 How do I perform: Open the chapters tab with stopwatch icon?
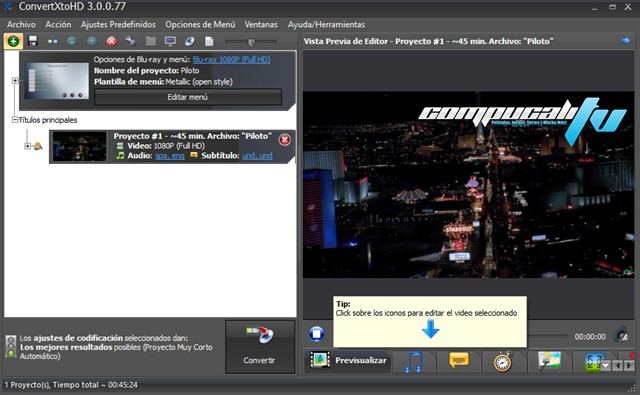click(x=503, y=362)
